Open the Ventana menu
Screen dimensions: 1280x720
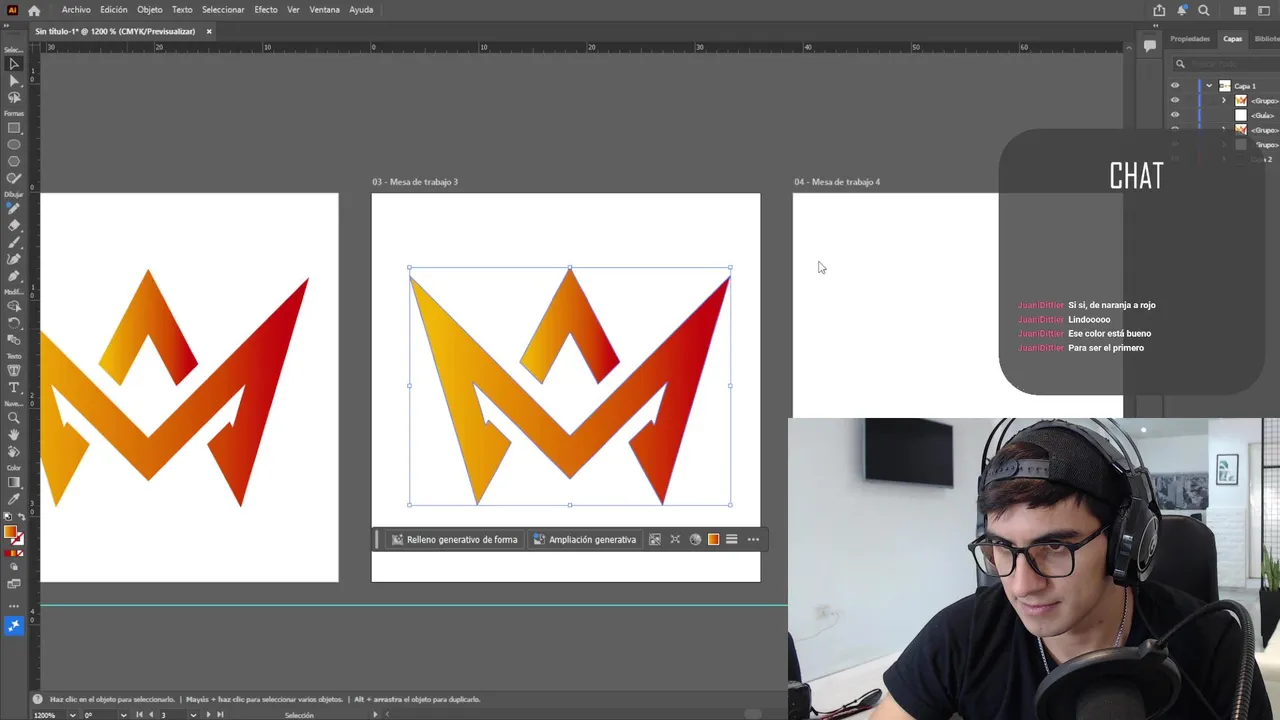point(324,10)
